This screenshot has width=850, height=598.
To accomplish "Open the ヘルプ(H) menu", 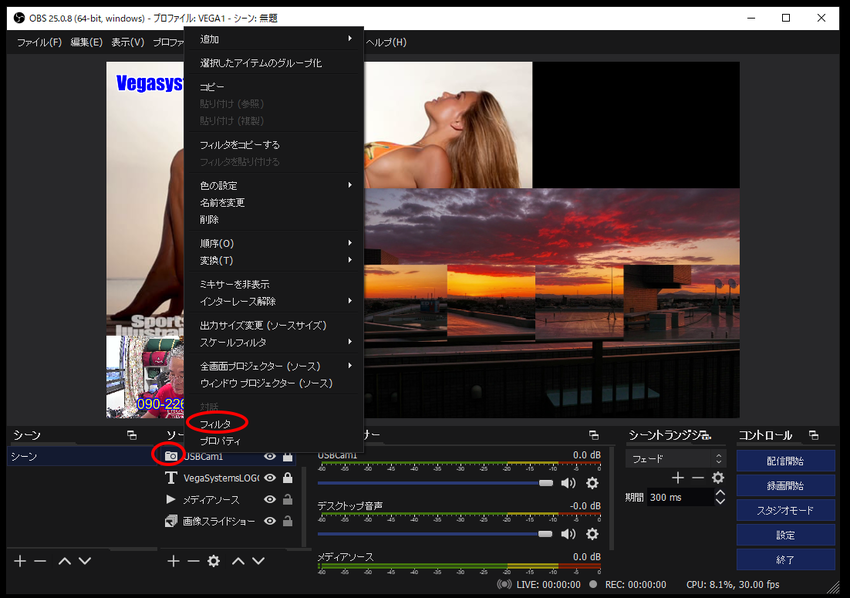I will (x=386, y=42).
